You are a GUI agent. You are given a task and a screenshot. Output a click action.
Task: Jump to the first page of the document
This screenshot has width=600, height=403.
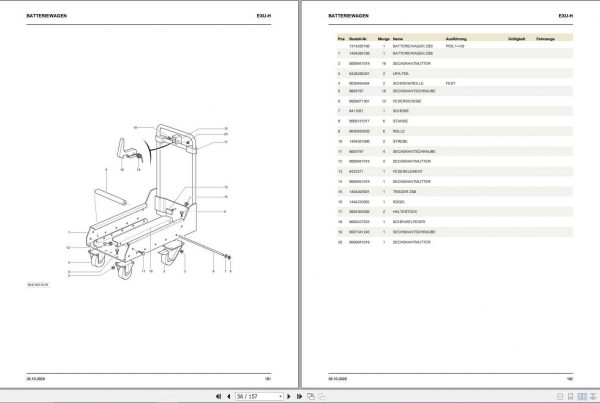(x=218, y=396)
